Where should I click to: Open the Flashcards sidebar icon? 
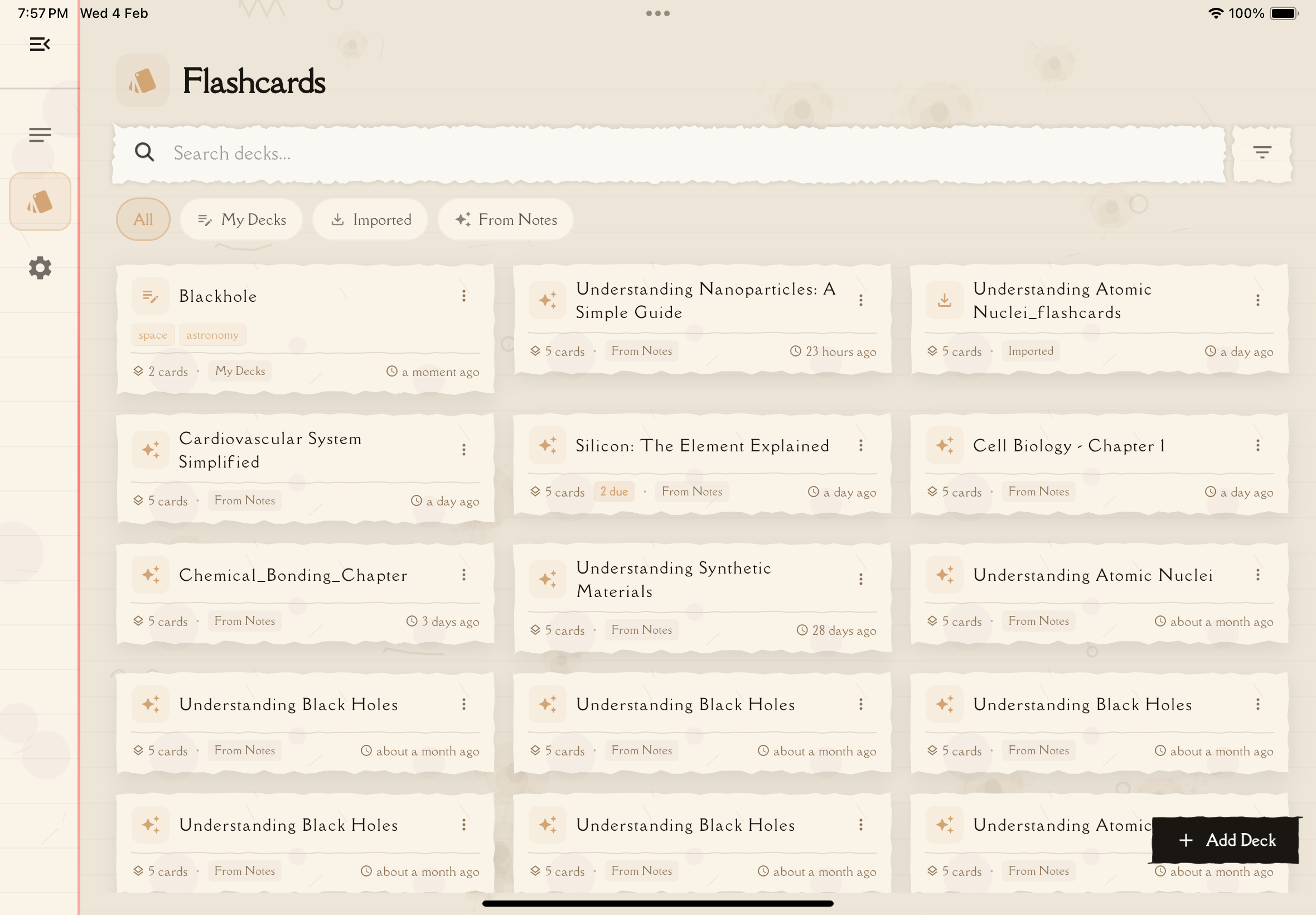point(40,202)
